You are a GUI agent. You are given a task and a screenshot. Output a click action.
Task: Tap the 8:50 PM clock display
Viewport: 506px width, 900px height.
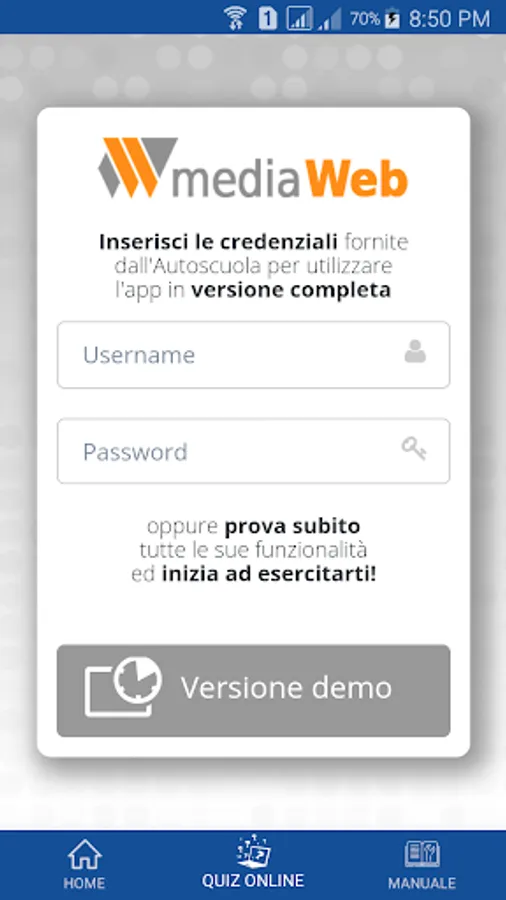(x=449, y=19)
